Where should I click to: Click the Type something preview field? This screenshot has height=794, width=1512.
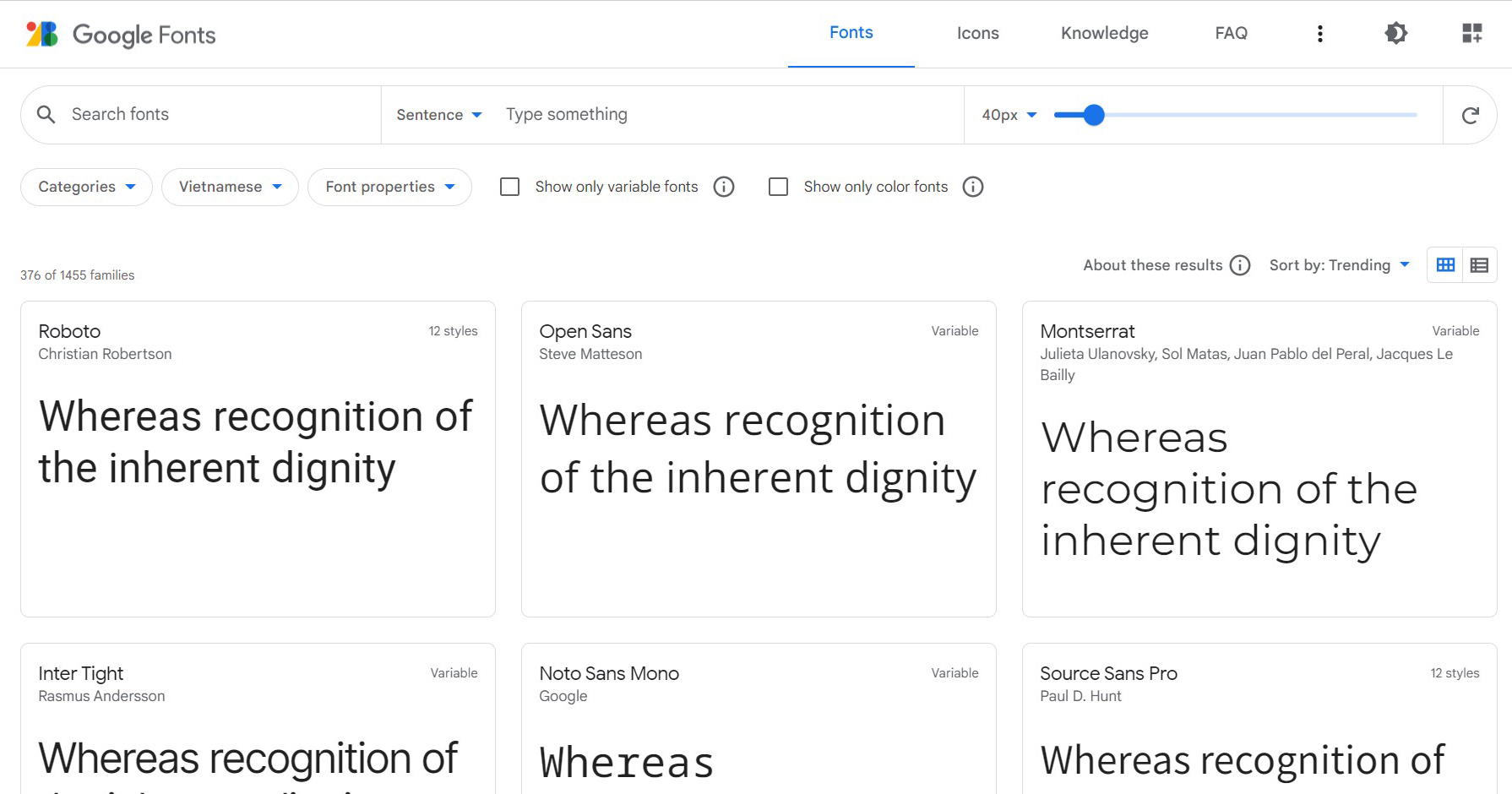pos(726,114)
